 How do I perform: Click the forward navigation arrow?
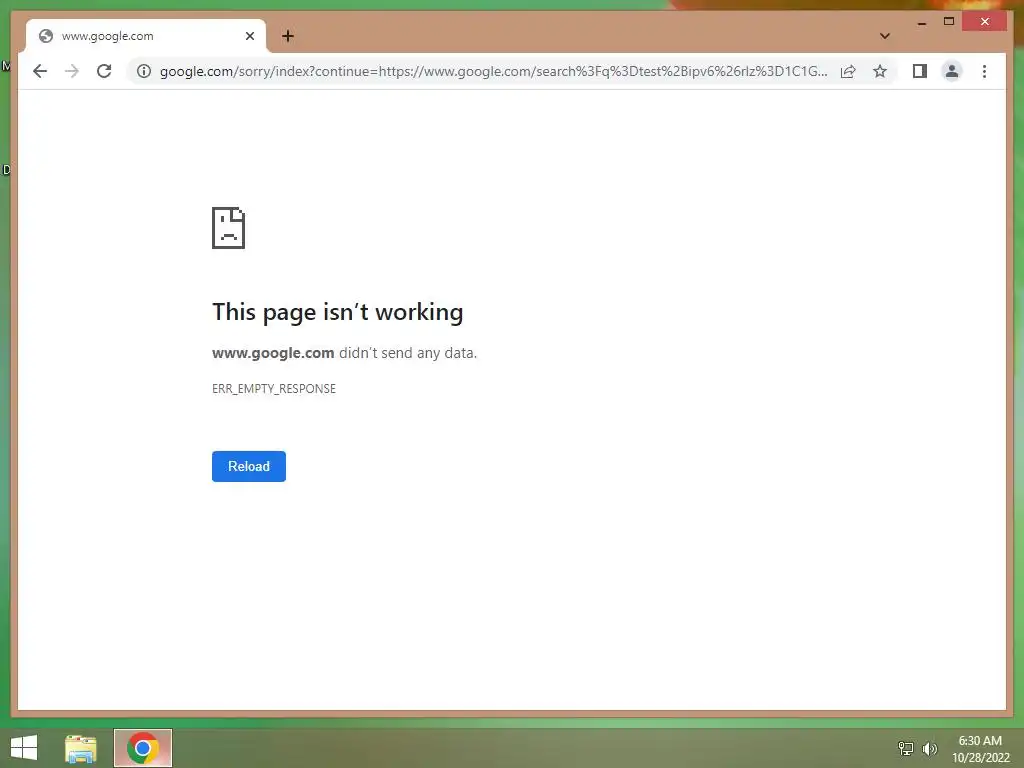click(x=72, y=71)
